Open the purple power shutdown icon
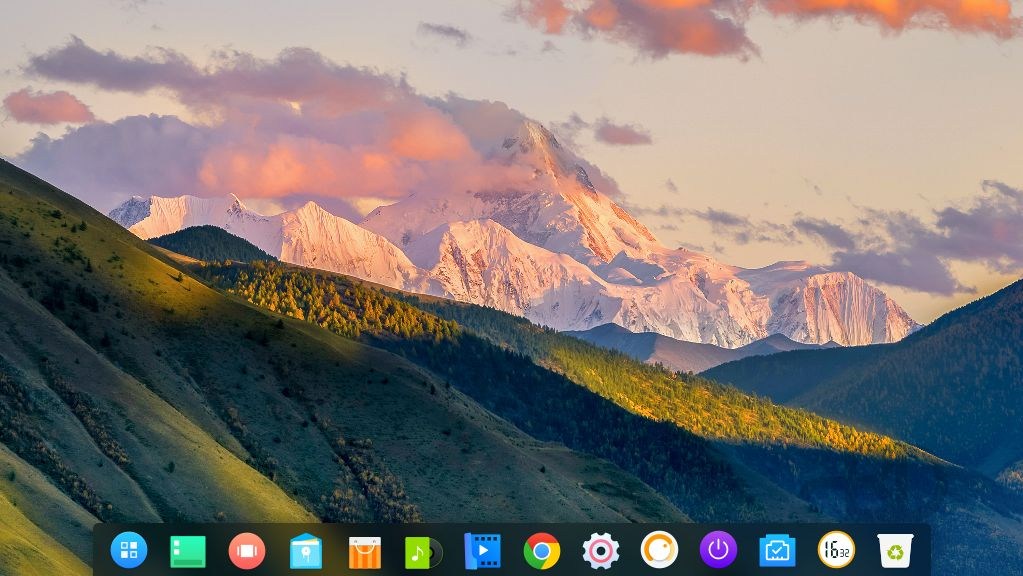1023x576 pixels. [718, 549]
